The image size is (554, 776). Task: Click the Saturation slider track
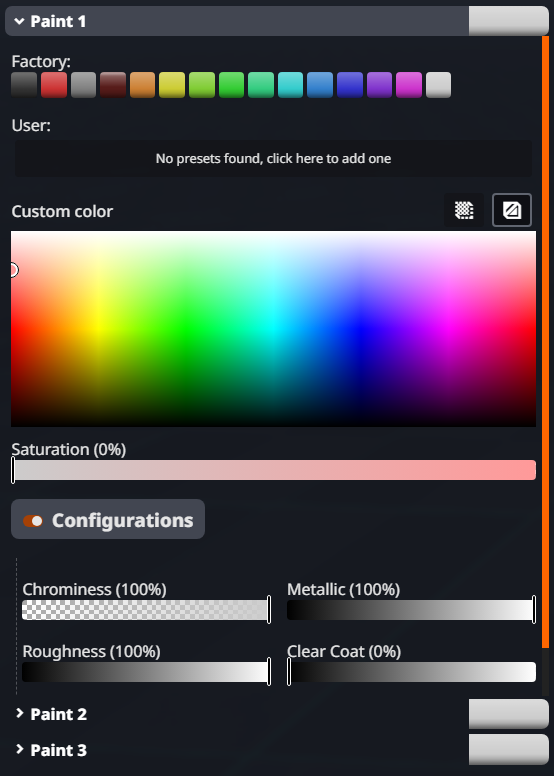pyautogui.click(x=274, y=470)
